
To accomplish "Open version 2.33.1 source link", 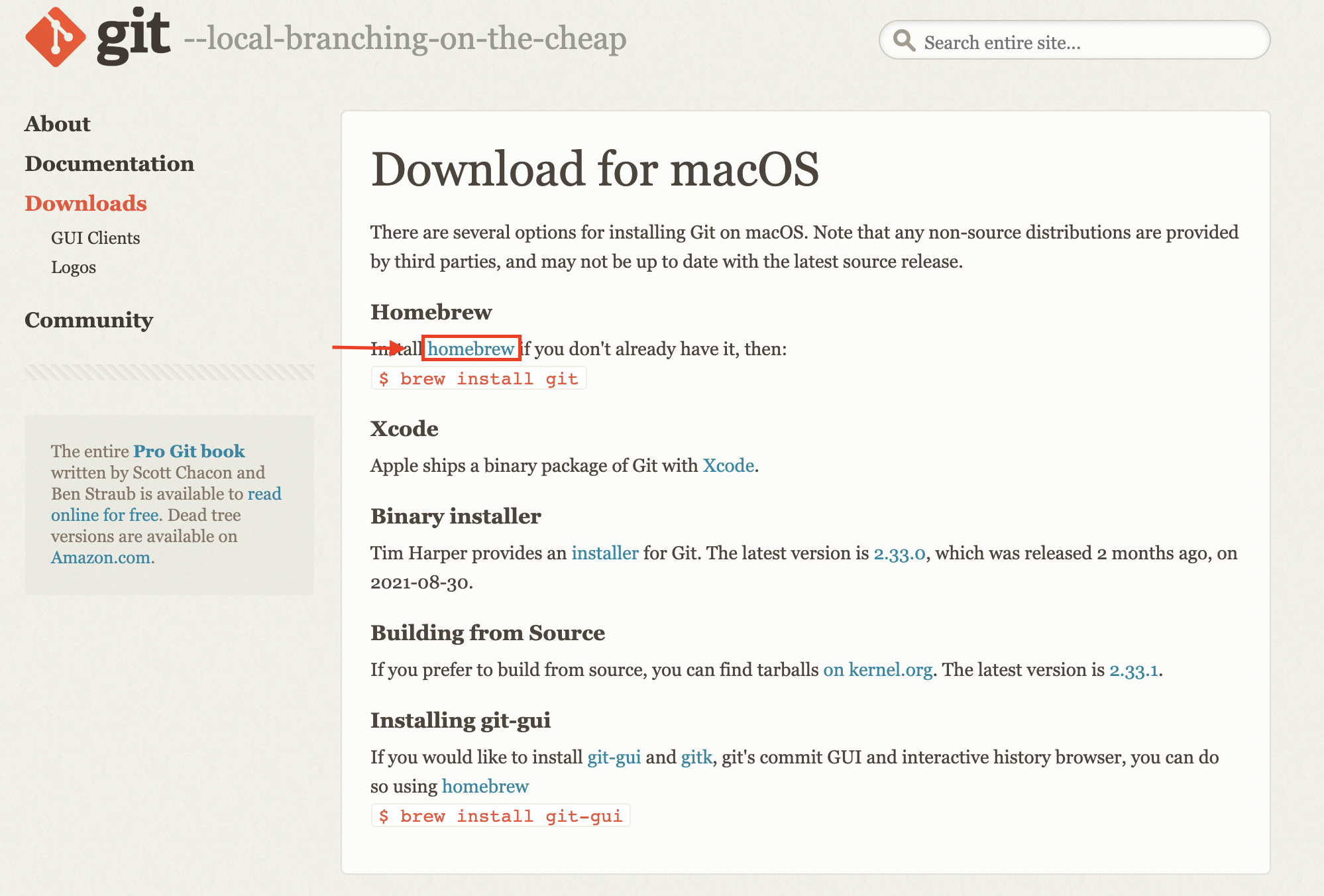I will [x=1134, y=669].
